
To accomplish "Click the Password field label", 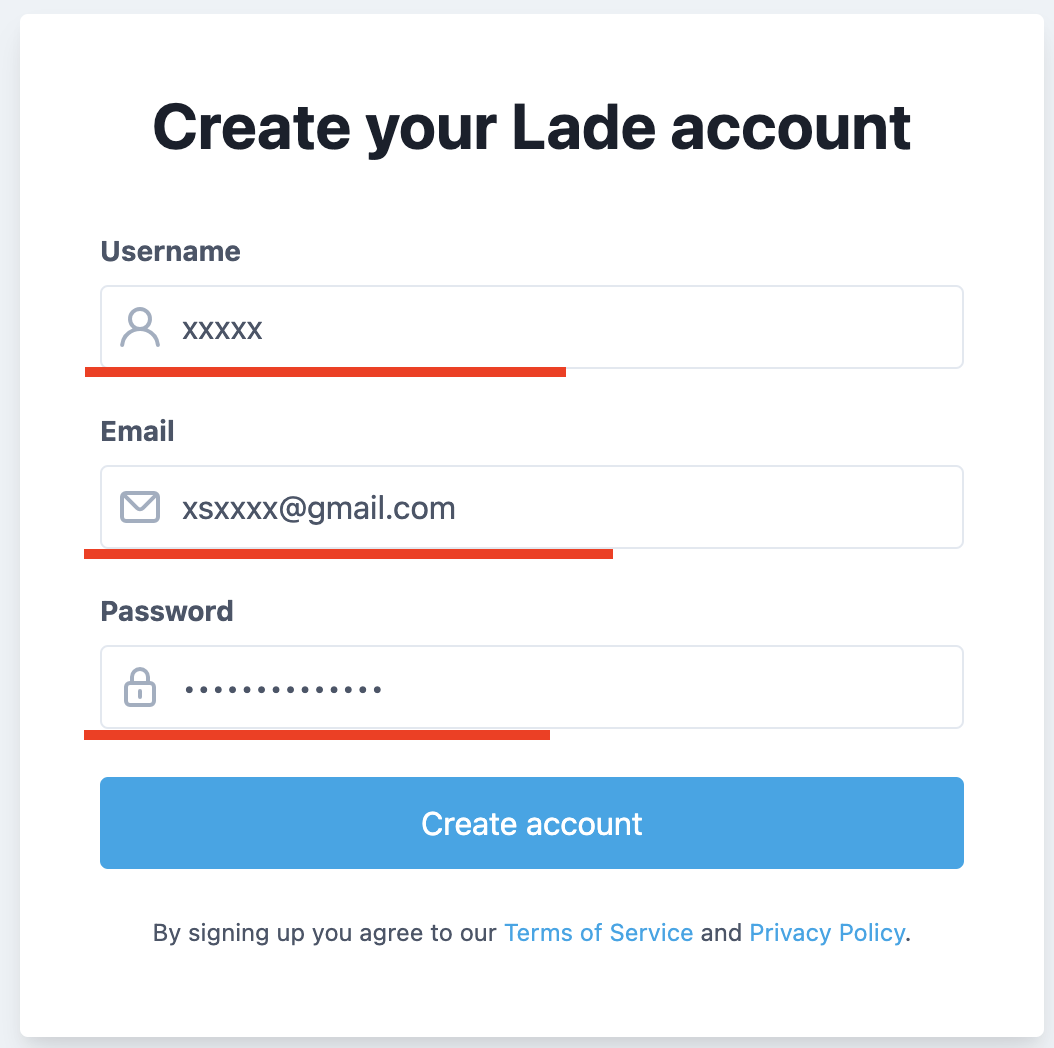I will coord(167,611).
